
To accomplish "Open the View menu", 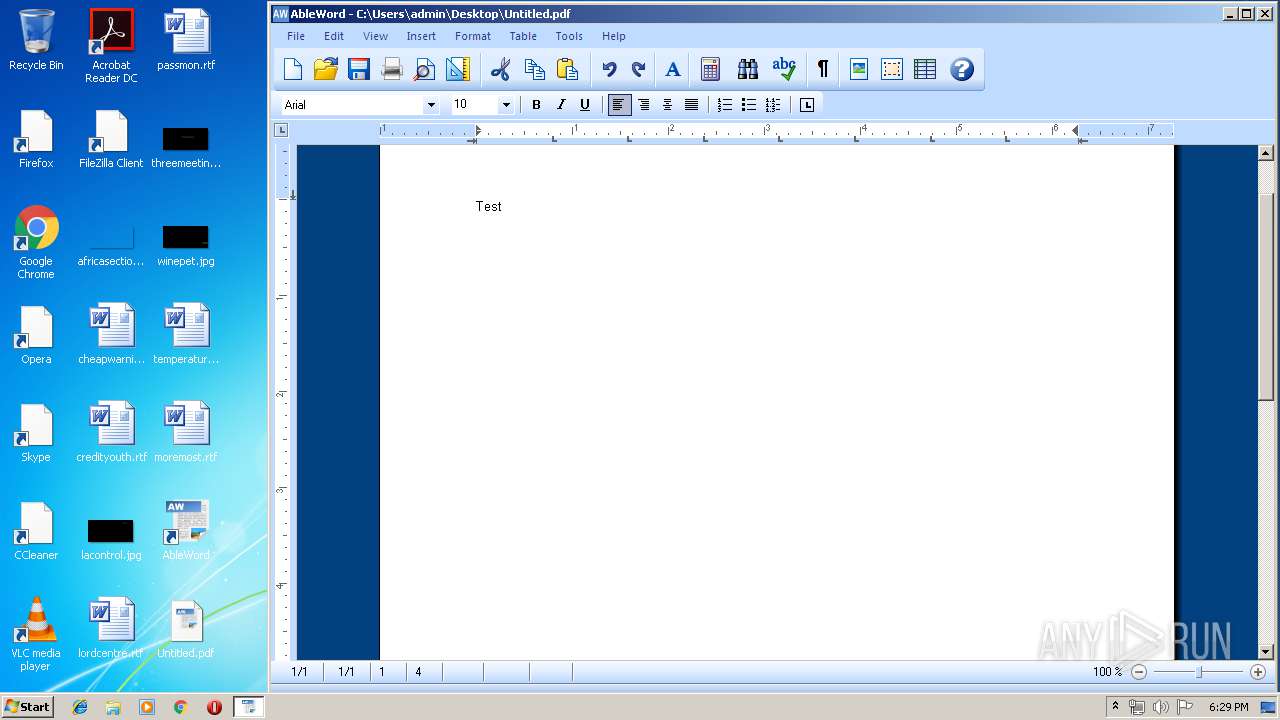I will pos(375,36).
